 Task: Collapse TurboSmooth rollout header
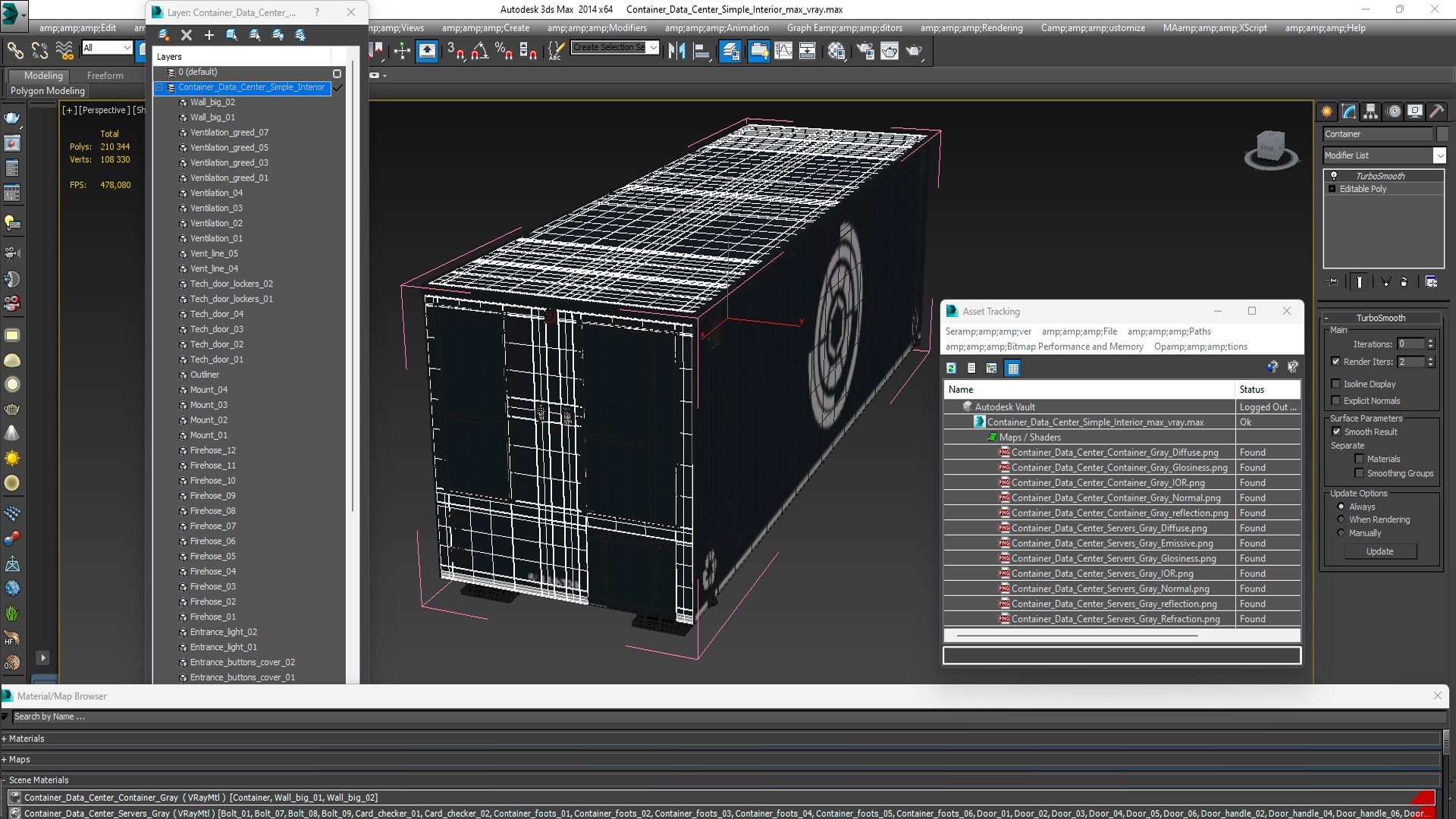click(x=1380, y=318)
